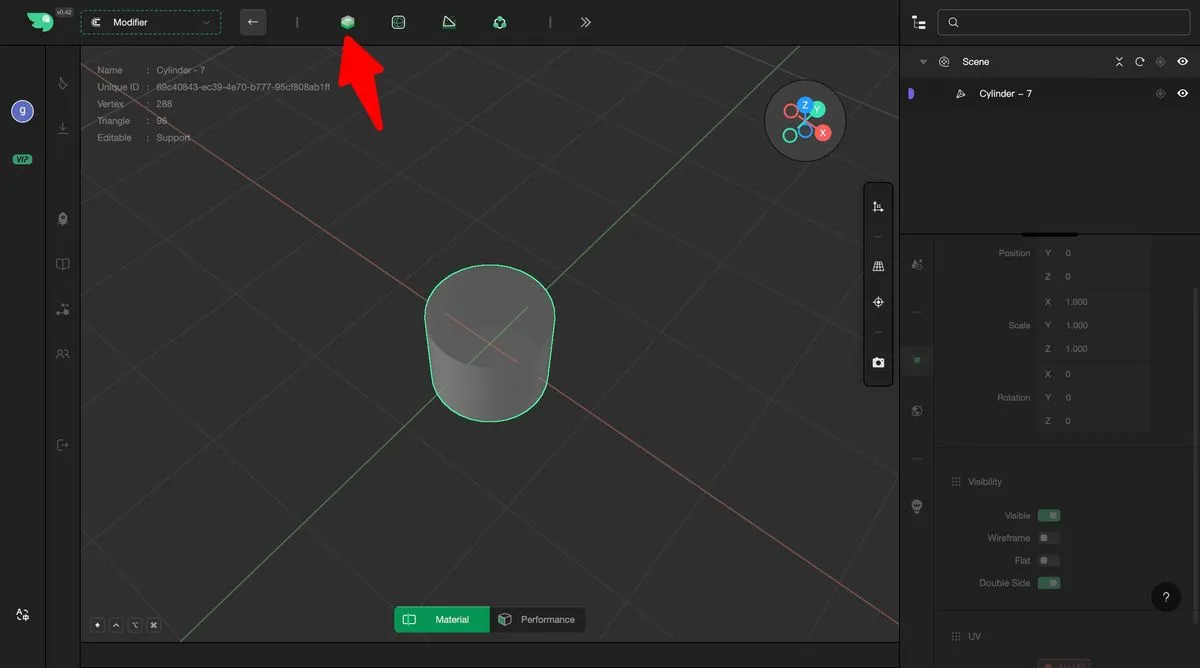
Task: Expand more toolbar tools with double chevron
Action: (x=585, y=22)
